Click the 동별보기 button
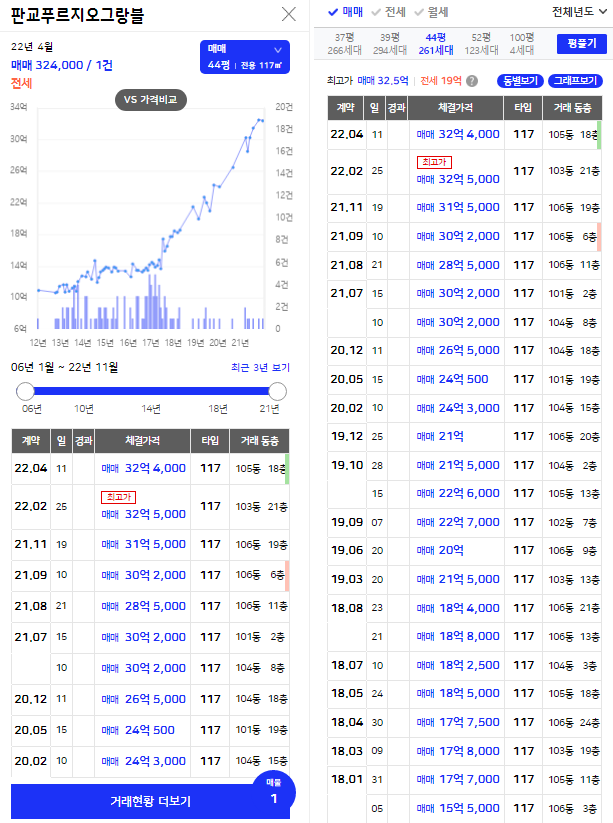The image size is (613, 823). coord(520,81)
